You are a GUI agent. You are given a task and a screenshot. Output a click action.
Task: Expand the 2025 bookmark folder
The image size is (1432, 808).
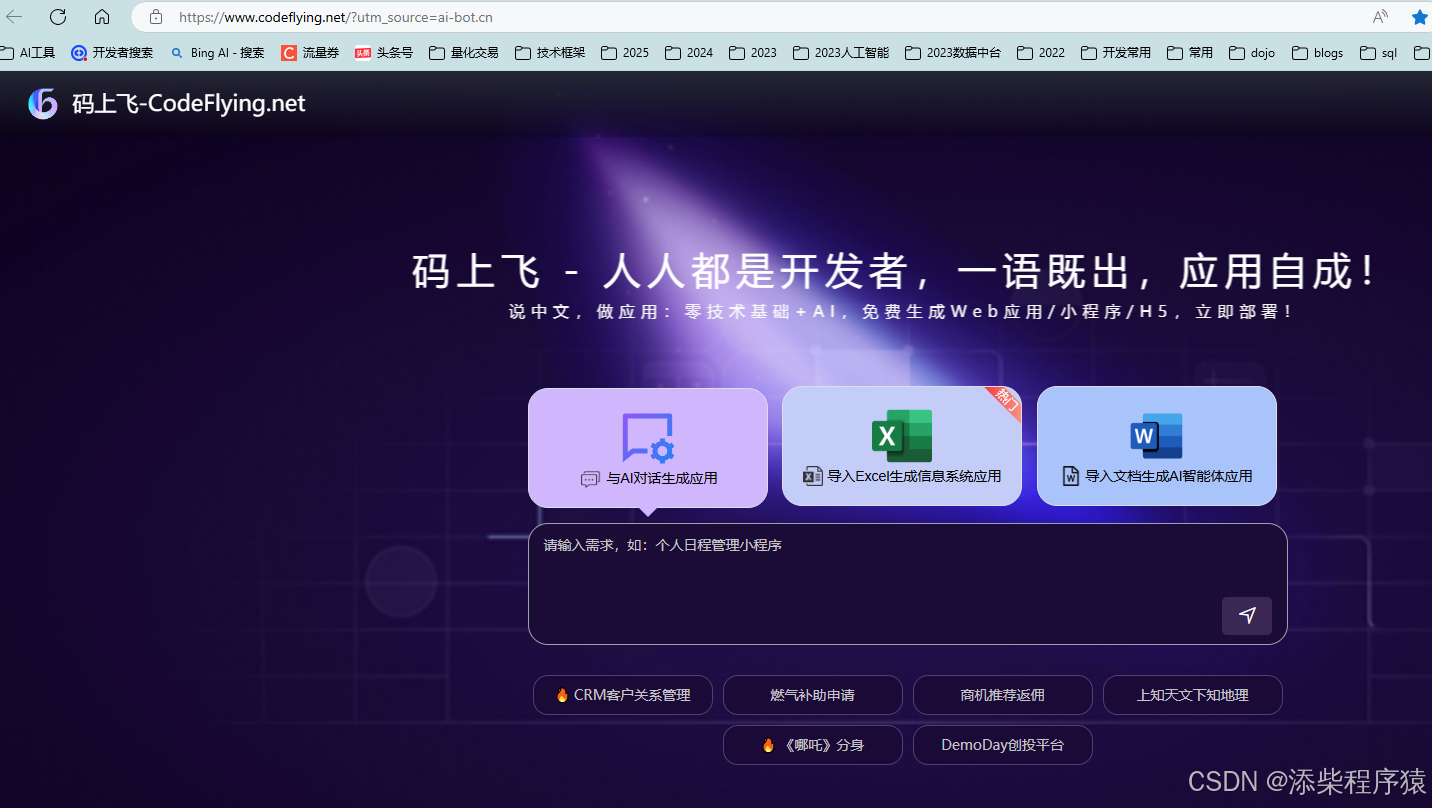[x=625, y=53]
